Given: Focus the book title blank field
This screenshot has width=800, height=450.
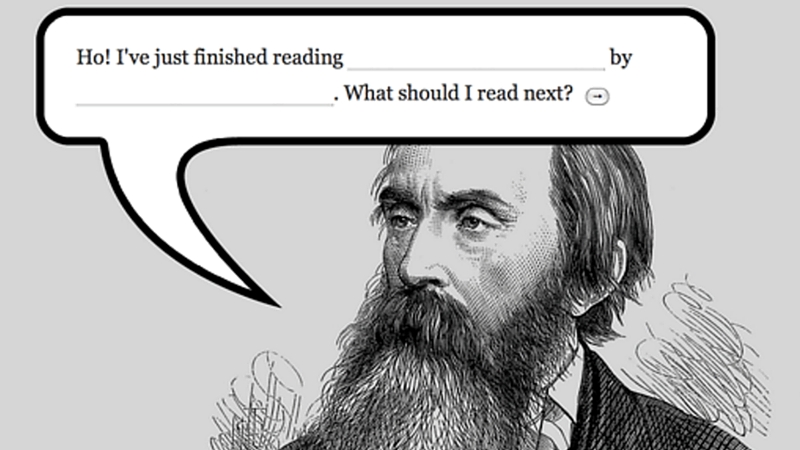Looking at the screenshot, I should (477, 59).
